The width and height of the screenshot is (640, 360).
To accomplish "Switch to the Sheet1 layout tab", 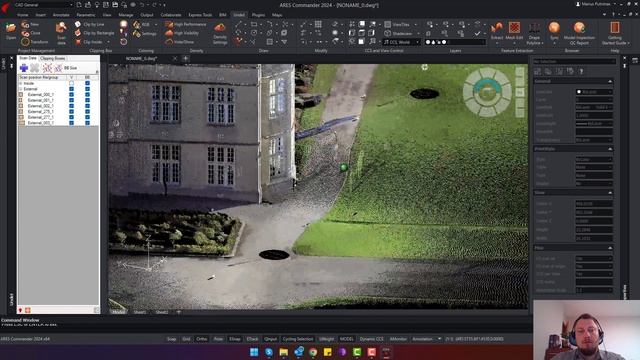I will (140, 312).
